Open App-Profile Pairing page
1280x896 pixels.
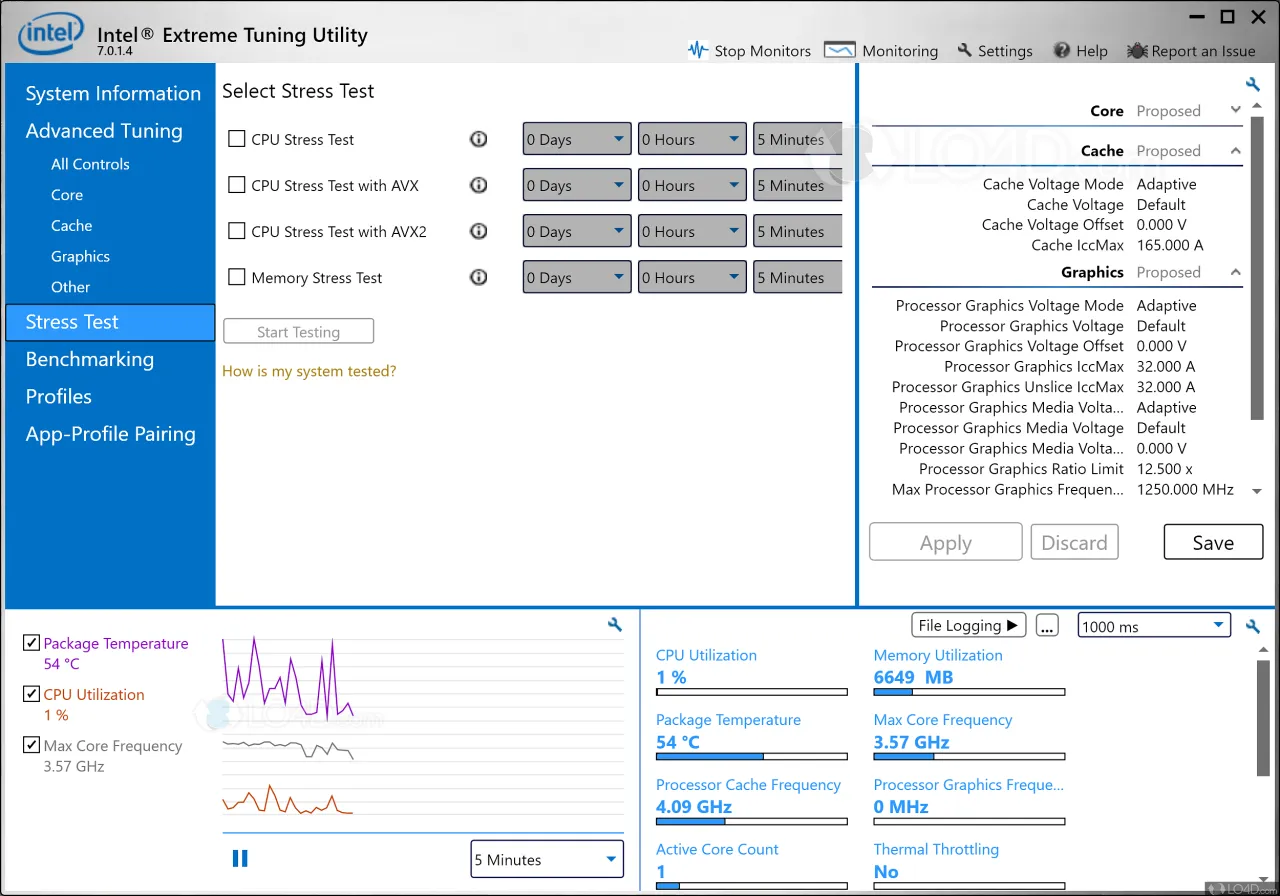(110, 434)
